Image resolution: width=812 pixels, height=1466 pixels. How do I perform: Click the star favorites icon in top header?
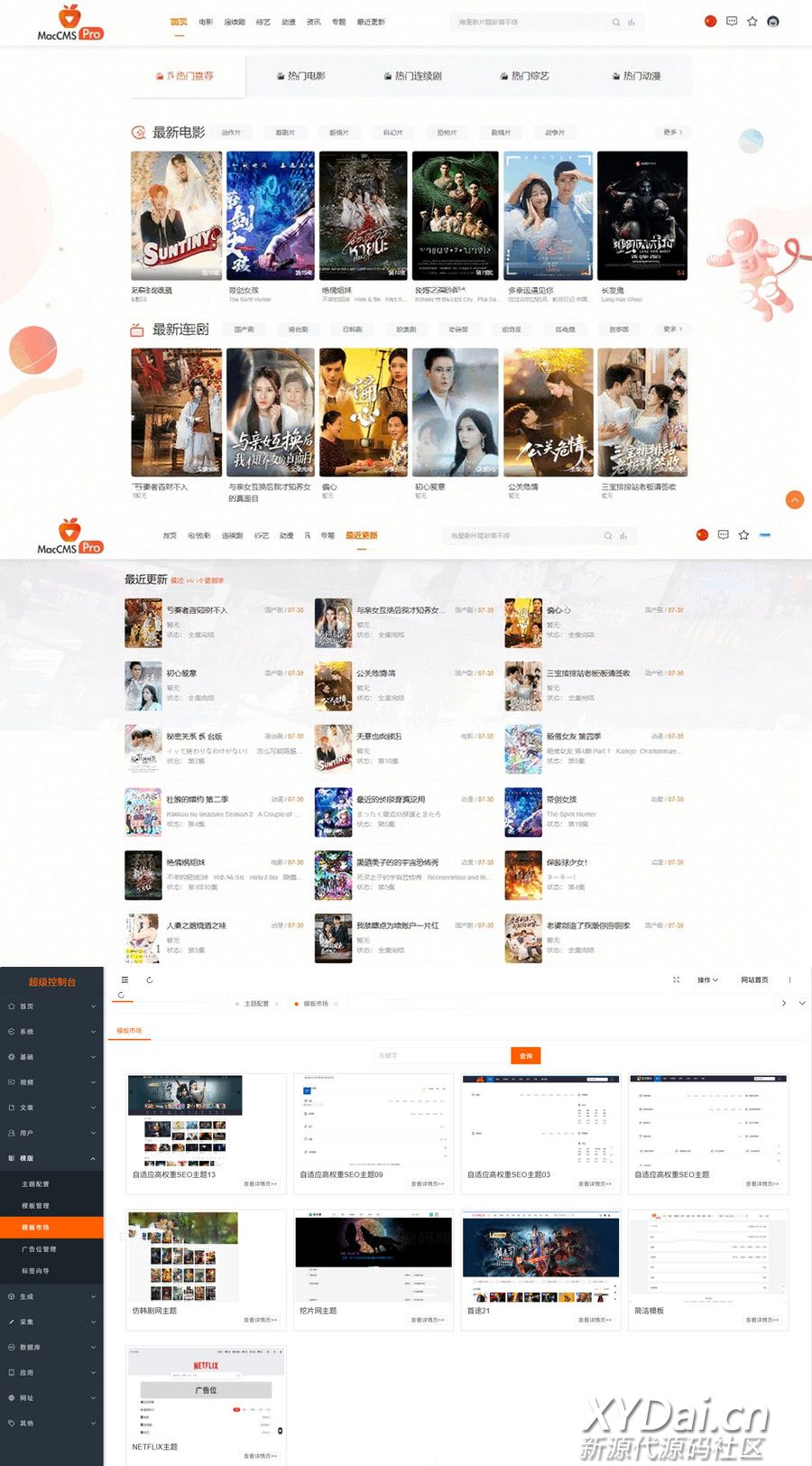[752, 21]
